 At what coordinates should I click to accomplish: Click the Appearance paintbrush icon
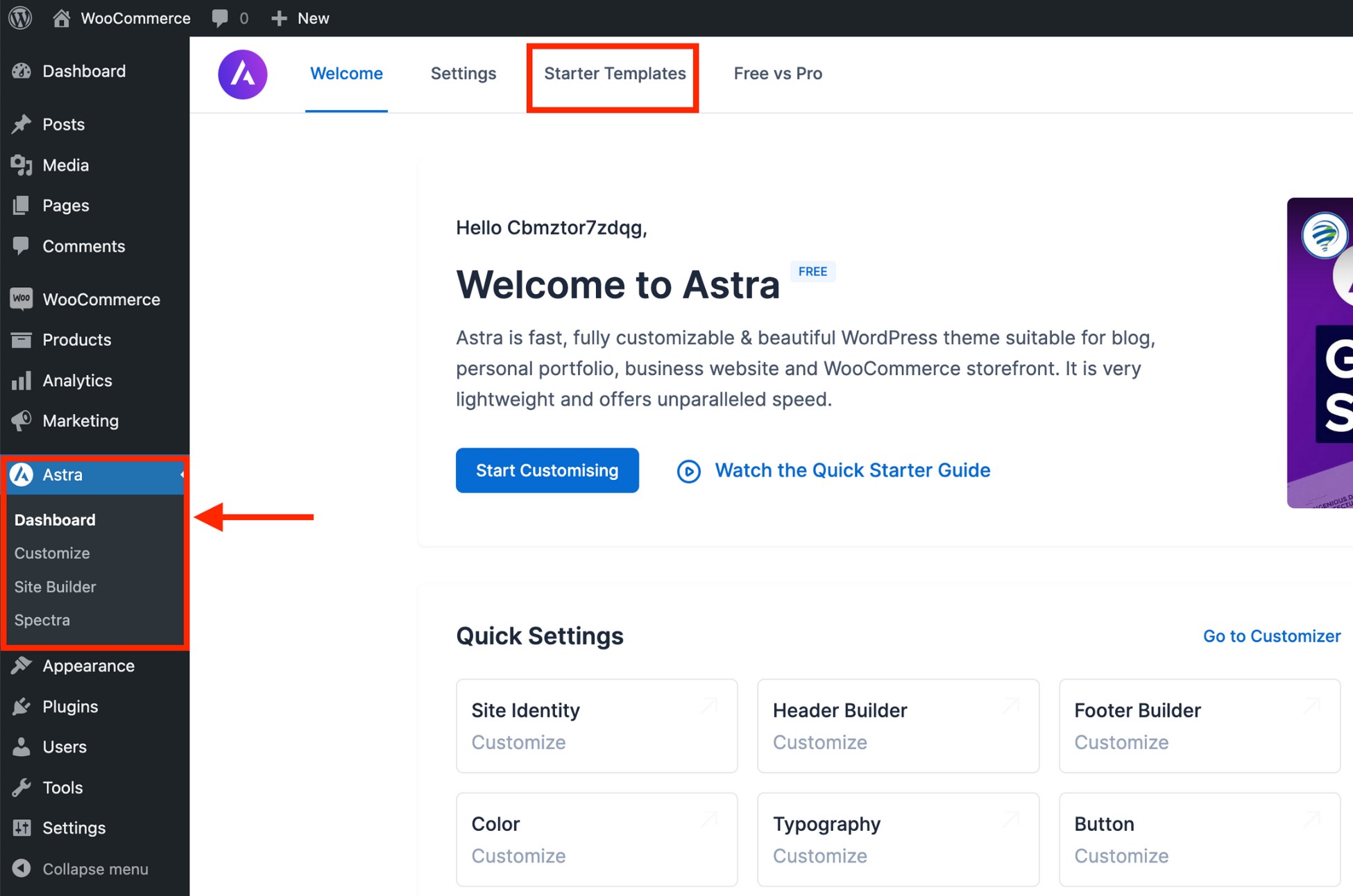tap(22, 666)
